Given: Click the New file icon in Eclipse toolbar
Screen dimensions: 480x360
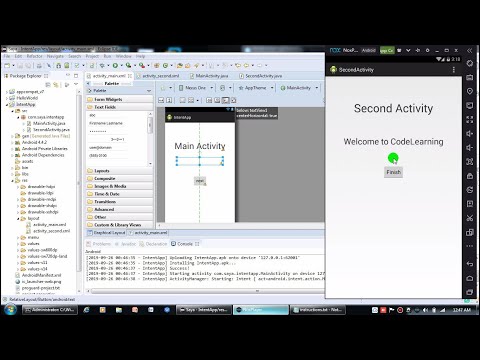Looking at the screenshot, I should (7, 65).
